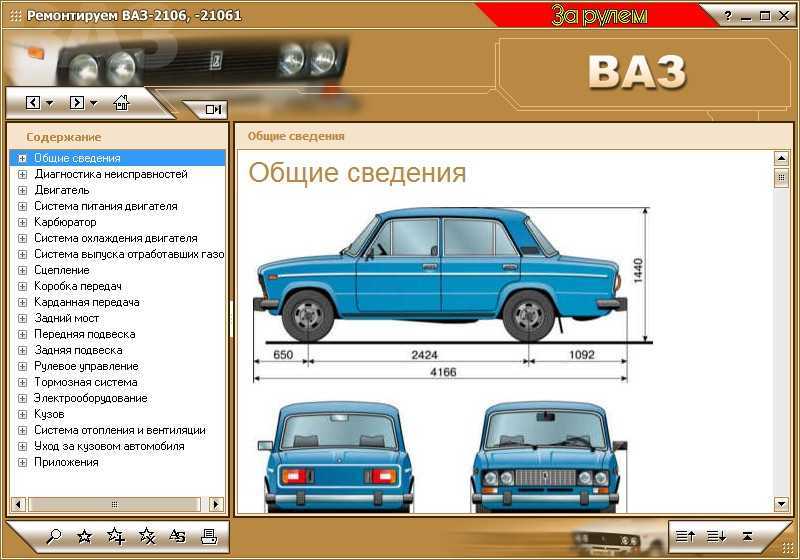Expand Карбюратор plus box

22,222
